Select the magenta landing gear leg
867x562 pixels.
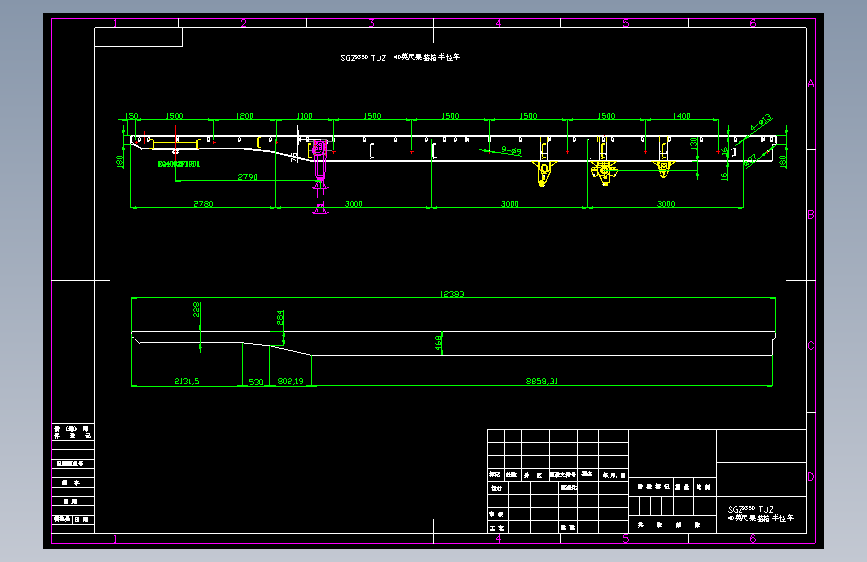click(320, 159)
